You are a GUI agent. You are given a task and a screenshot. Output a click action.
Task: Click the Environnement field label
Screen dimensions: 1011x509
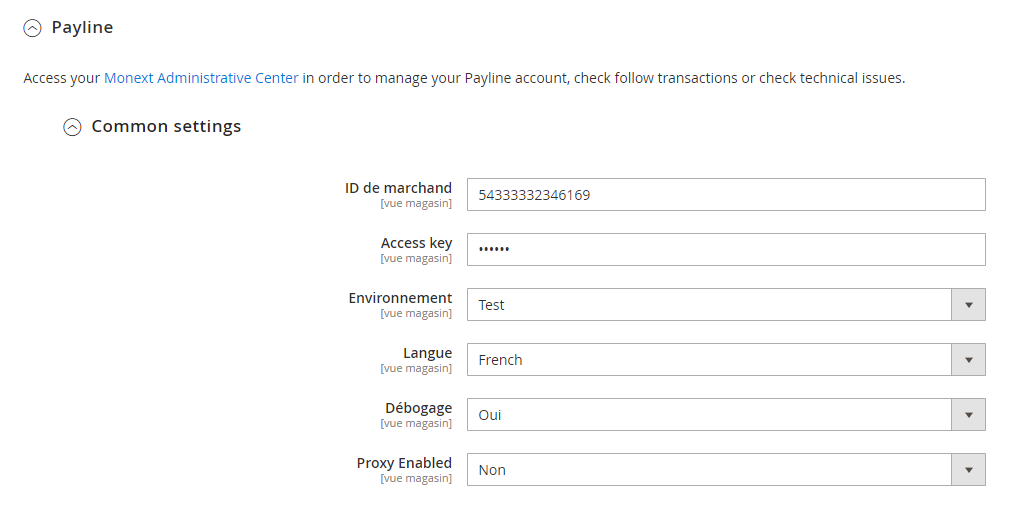(400, 298)
